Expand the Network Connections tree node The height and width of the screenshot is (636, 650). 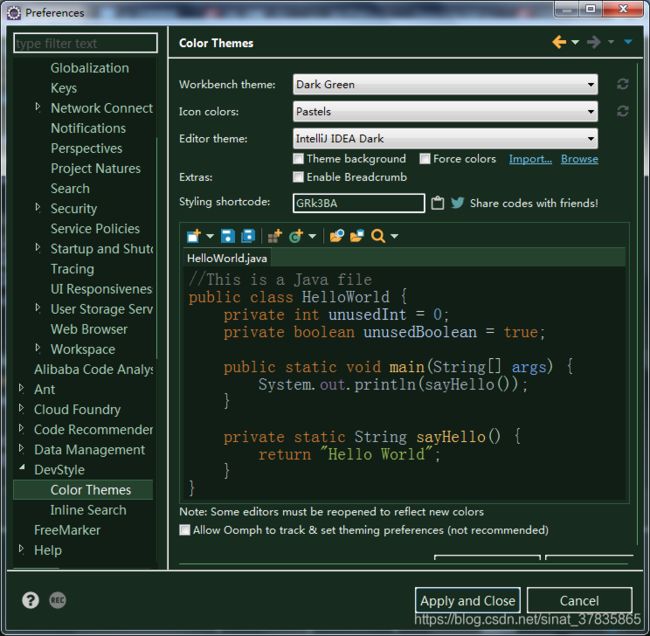pos(38,107)
